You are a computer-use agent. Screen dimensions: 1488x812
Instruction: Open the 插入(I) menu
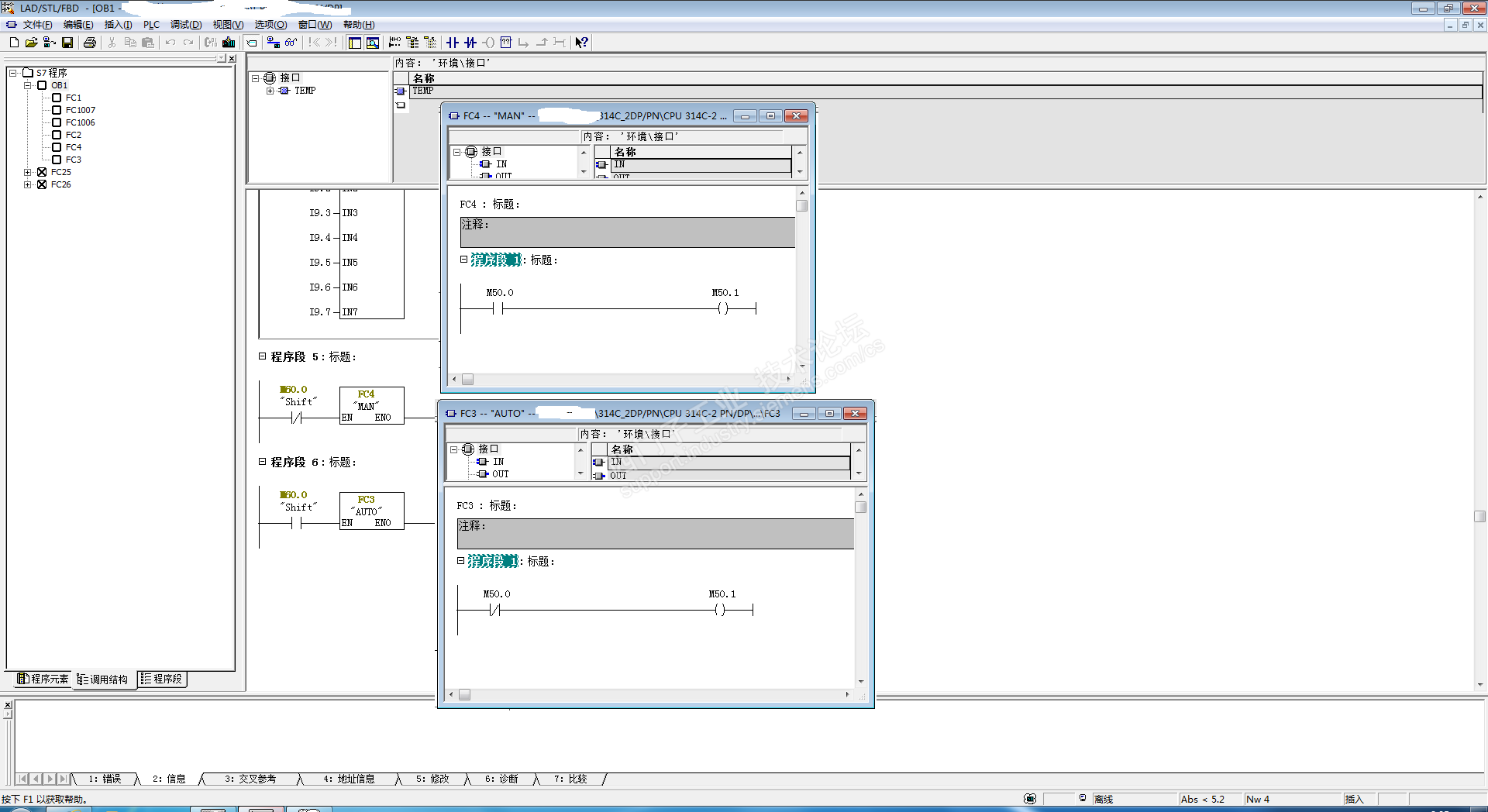click(118, 25)
